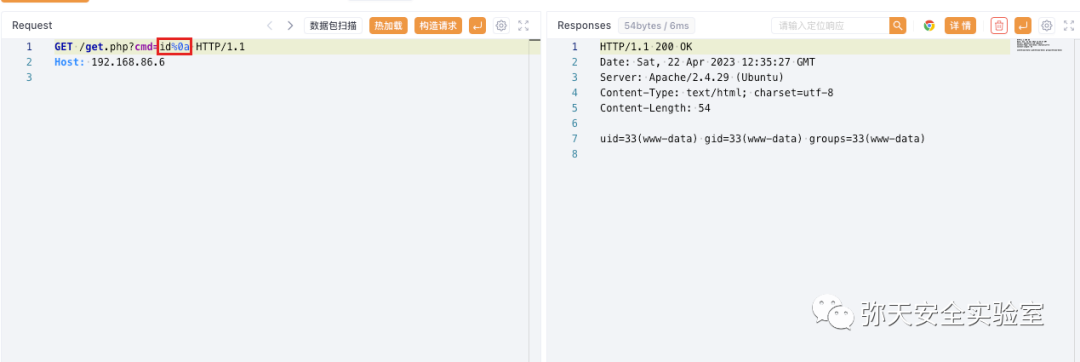Click the response search input field
Viewport: 1080px width, 362px height.
tap(830, 25)
